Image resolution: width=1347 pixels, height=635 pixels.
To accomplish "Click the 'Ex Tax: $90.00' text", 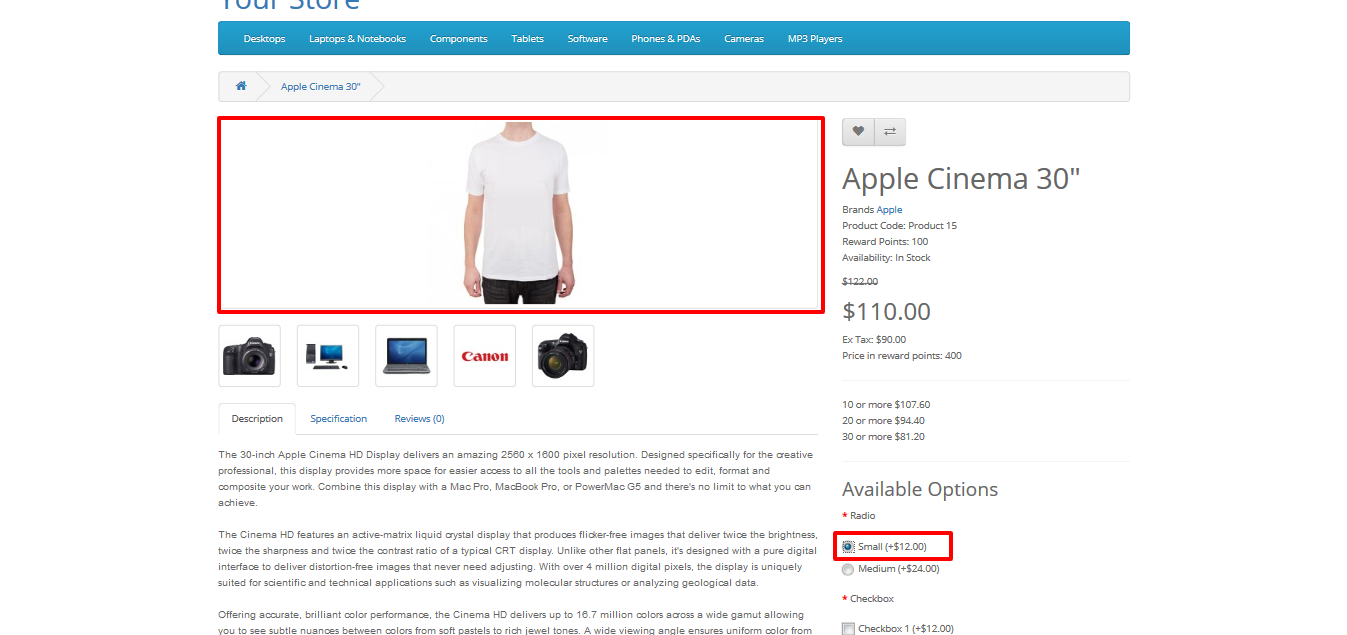I will coord(874,340).
